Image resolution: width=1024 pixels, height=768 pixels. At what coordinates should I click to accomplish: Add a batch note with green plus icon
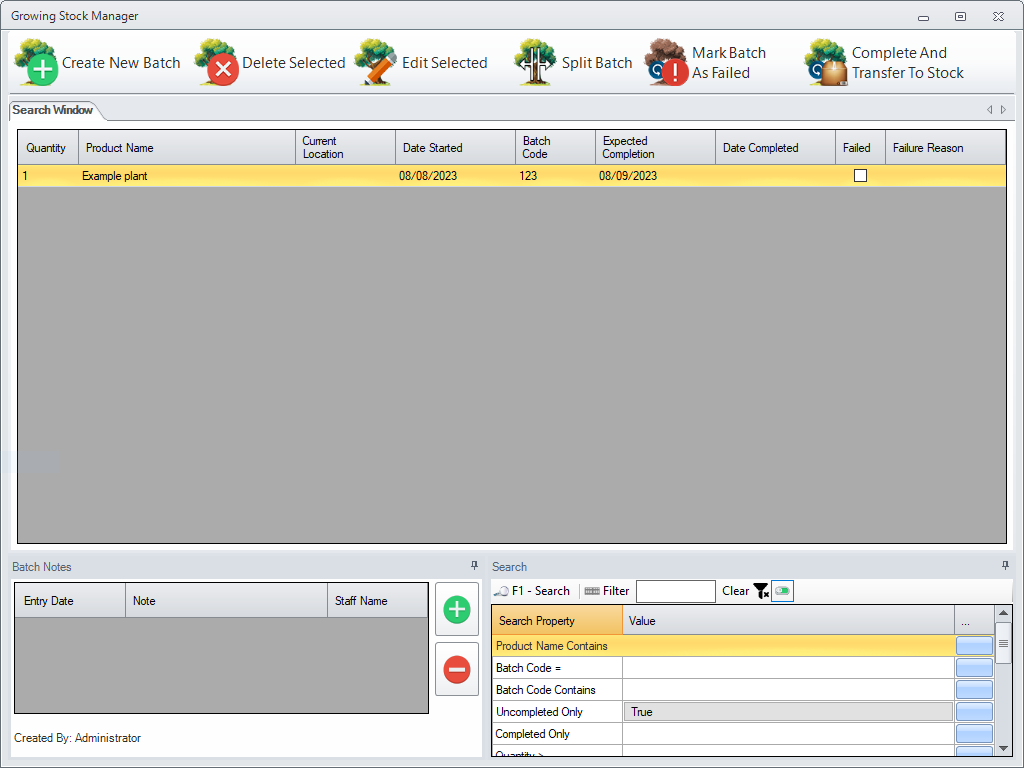[457, 609]
